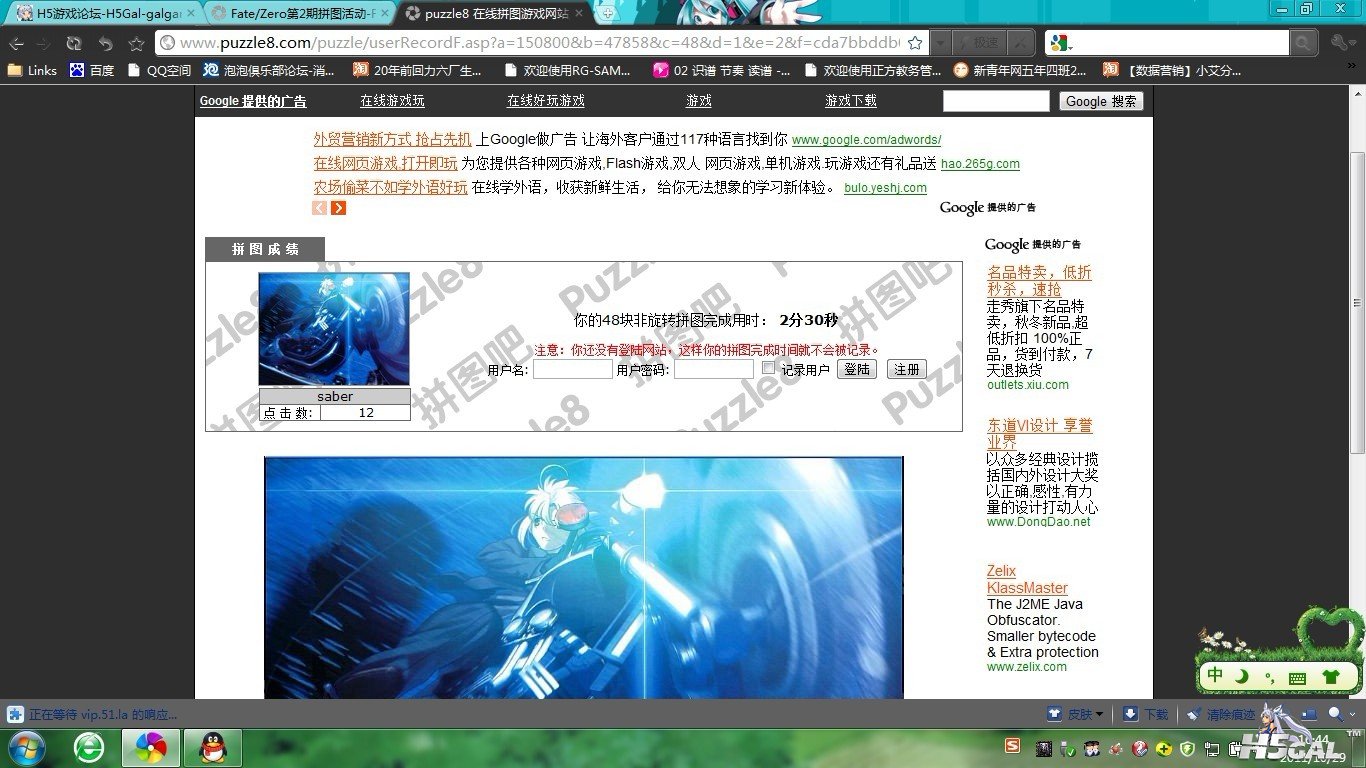Click the saber puzzle thumbnail image
Image resolution: width=1366 pixels, height=768 pixels.
334,329
